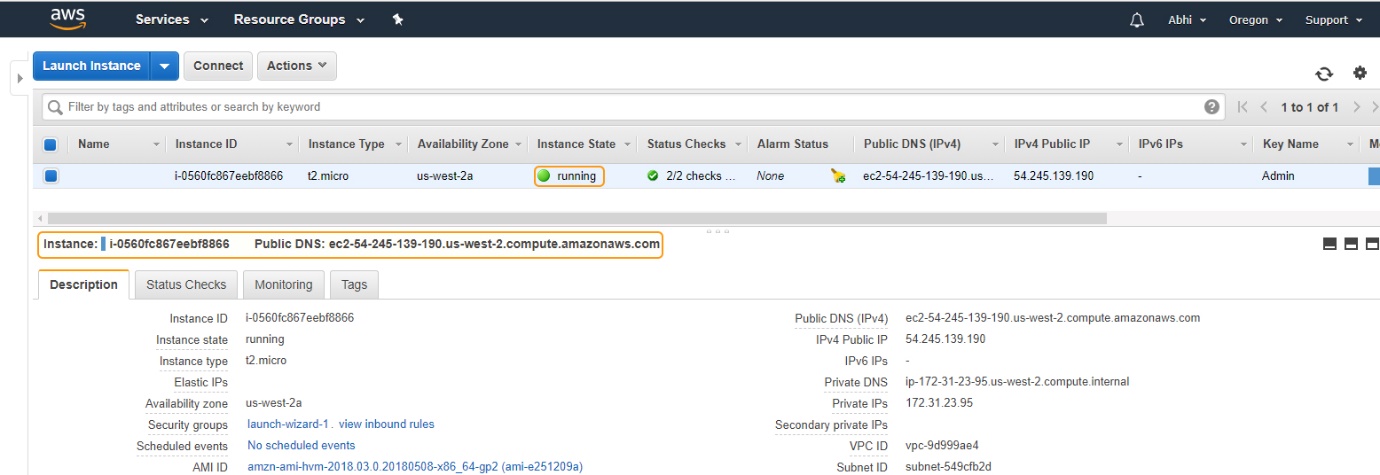This screenshot has width=1380, height=475.
Task: Open Instance State column arrow
Action: [x=627, y=145]
